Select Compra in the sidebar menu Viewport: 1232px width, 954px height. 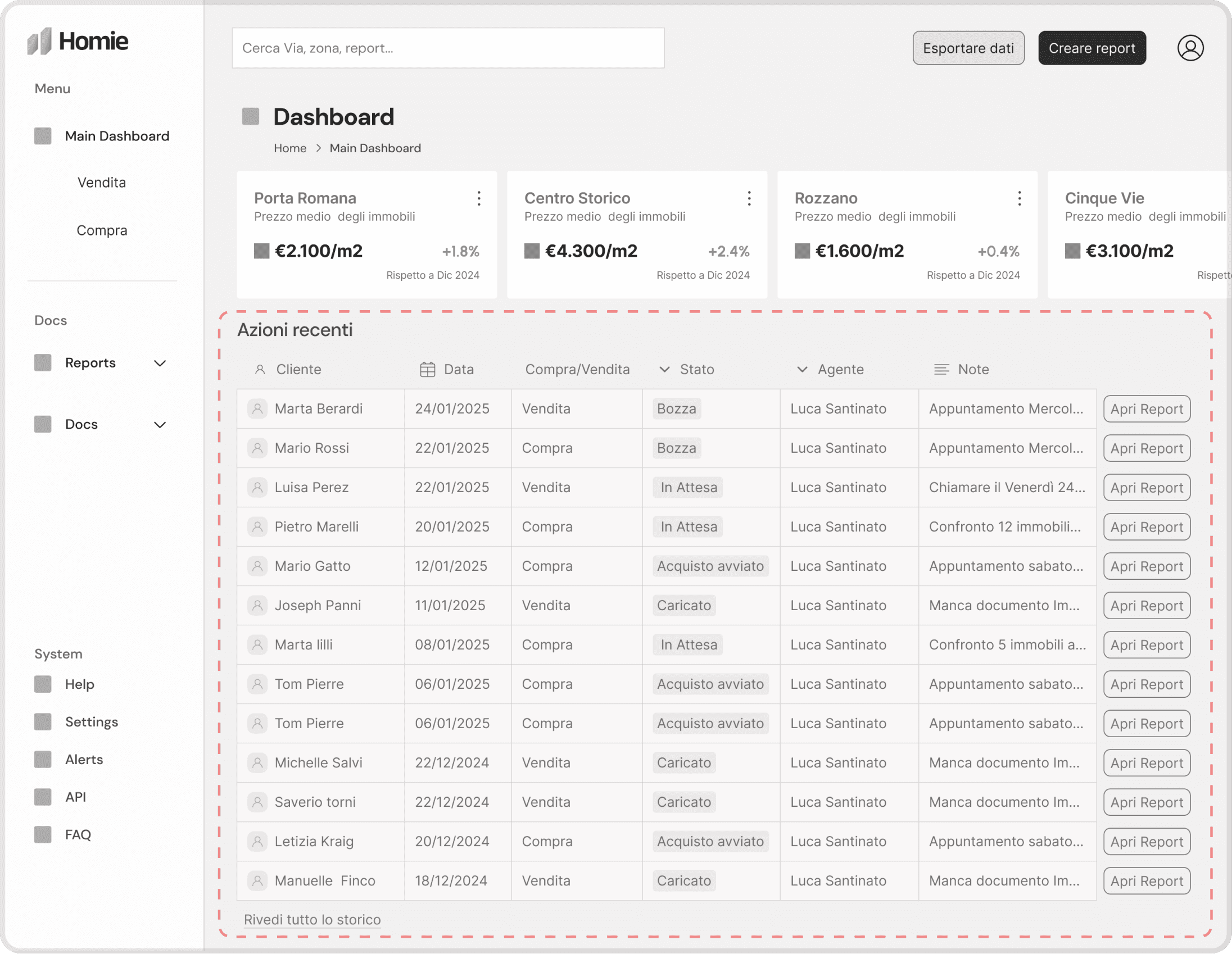102,230
